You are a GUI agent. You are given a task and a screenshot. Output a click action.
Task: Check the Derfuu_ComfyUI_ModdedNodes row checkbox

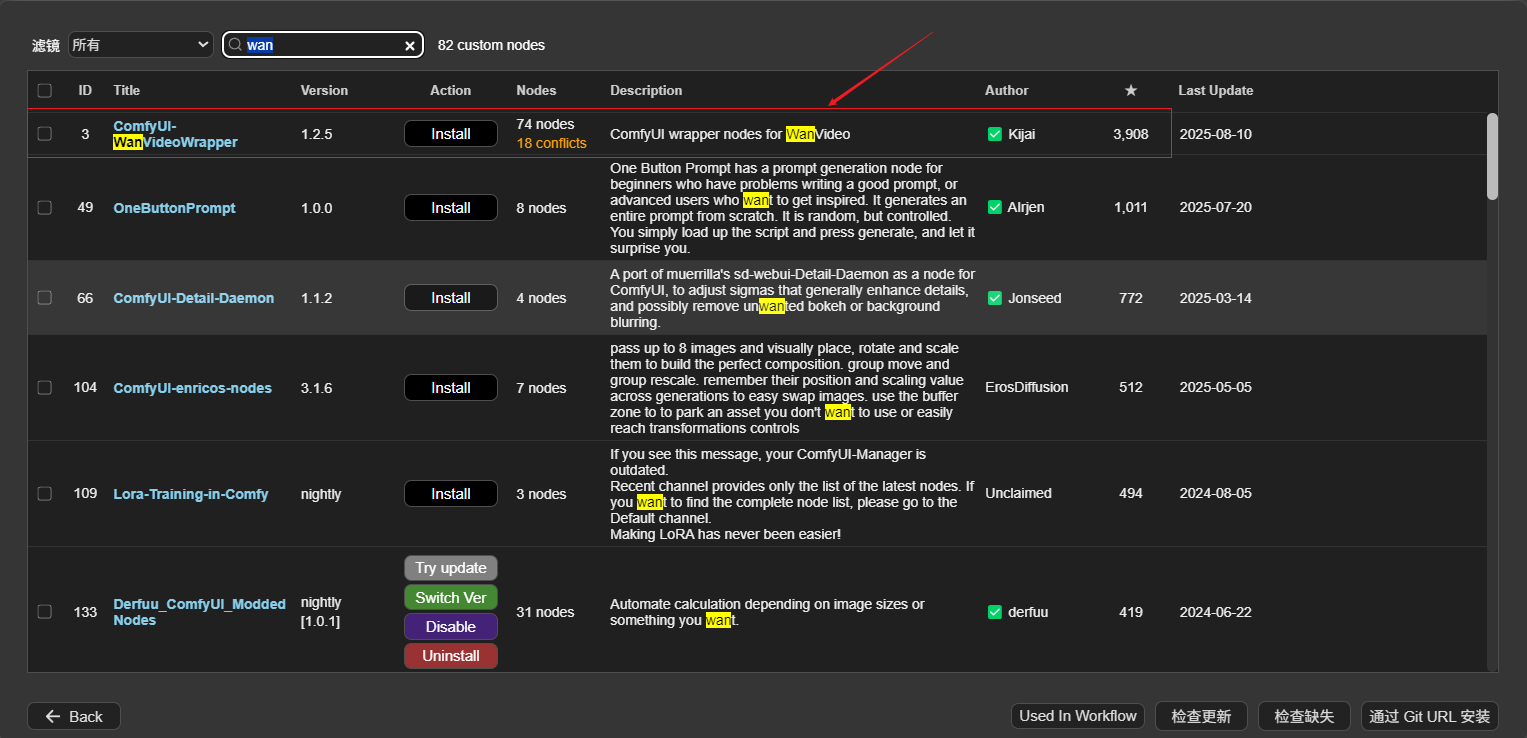44,612
